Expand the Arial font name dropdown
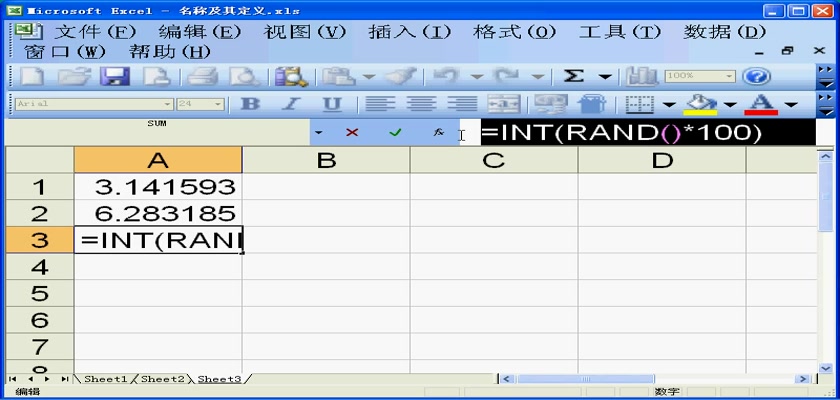840x400 pixels. [x=167, y=104]
